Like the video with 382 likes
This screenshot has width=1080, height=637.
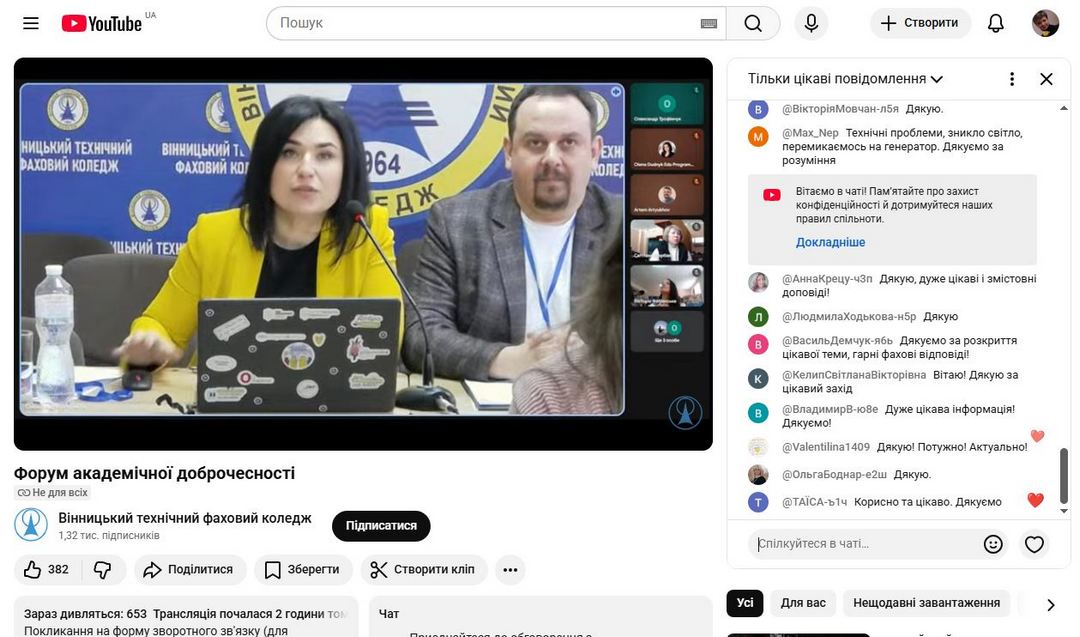click(x=47, y=570)
